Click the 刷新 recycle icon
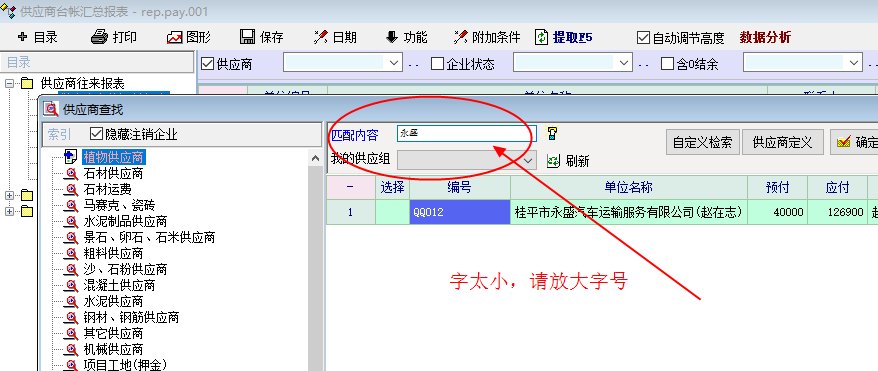The image size is (878, 371). coord(553,161)
